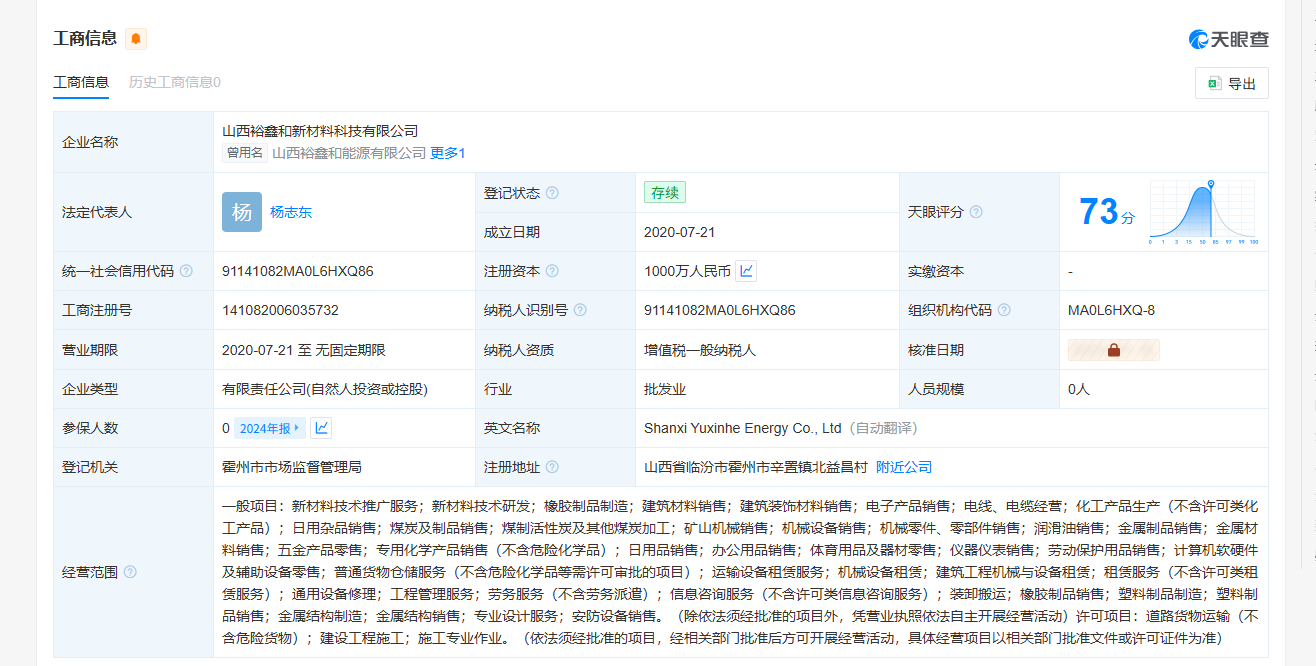This screenshot has width=1316, height=666.
Task: Export data with 导出 button
Action: click(x=1231, y=84)
